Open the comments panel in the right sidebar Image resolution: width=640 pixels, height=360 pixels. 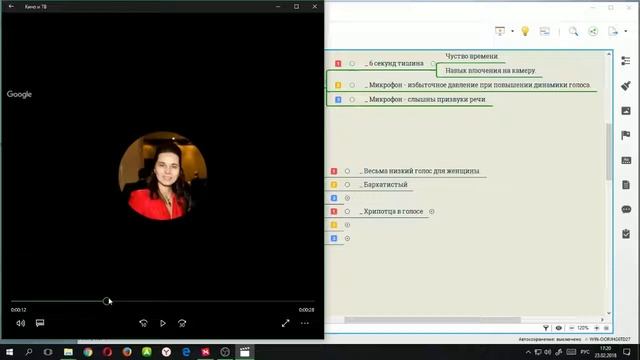tap(626, 209)
